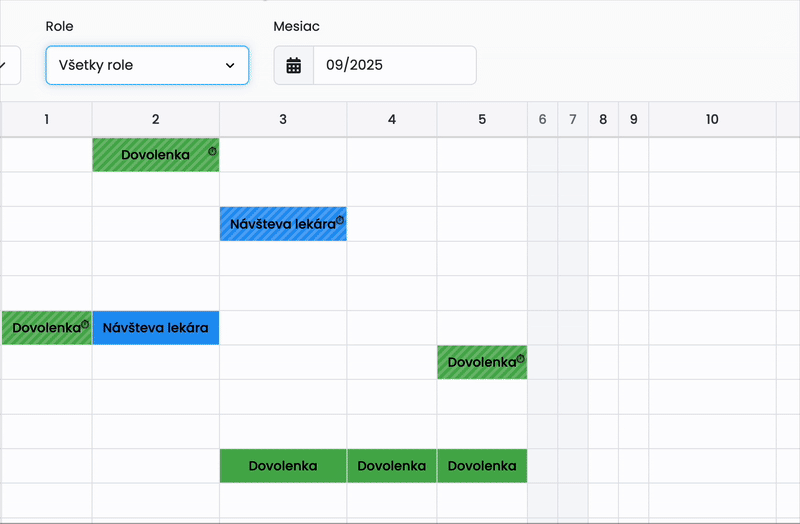Select day 10 column header
This screenshot has height=524, width=800.
pos(712,120)
